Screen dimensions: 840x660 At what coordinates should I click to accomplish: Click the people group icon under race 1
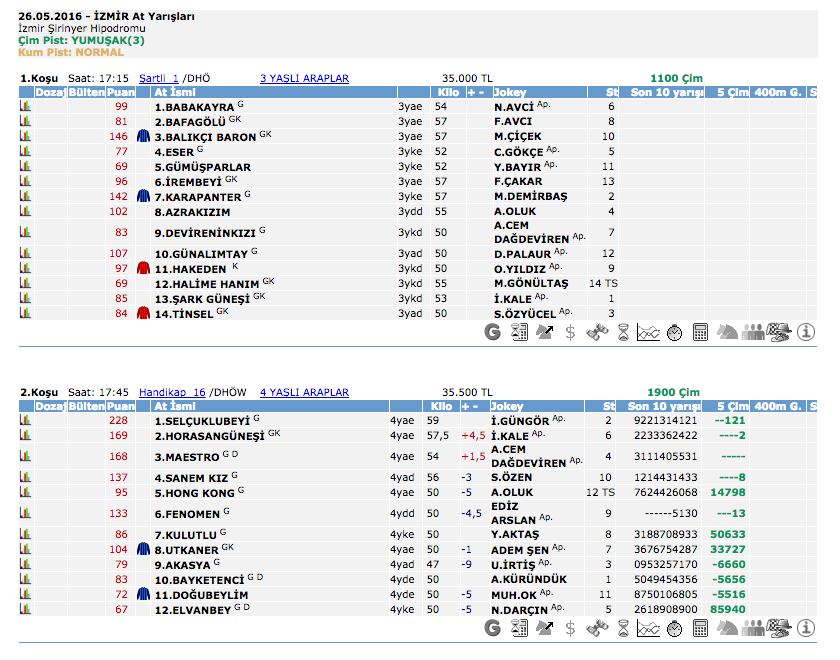point(753,332)
